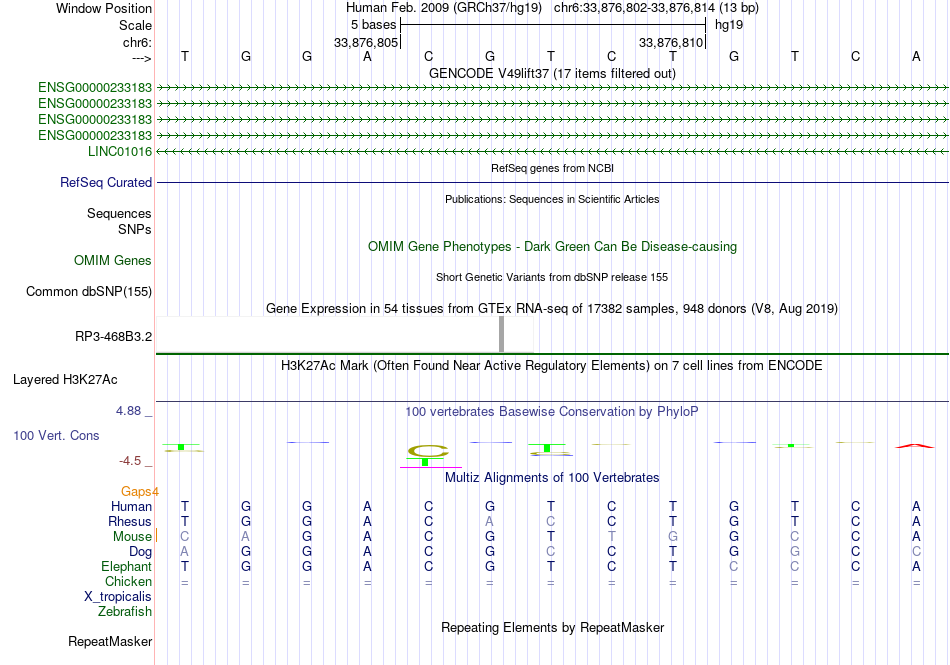The height and width of the screenshot is (665, 950).
Task: Click the 100 Vert. Cons label
Action: (56, 435)
